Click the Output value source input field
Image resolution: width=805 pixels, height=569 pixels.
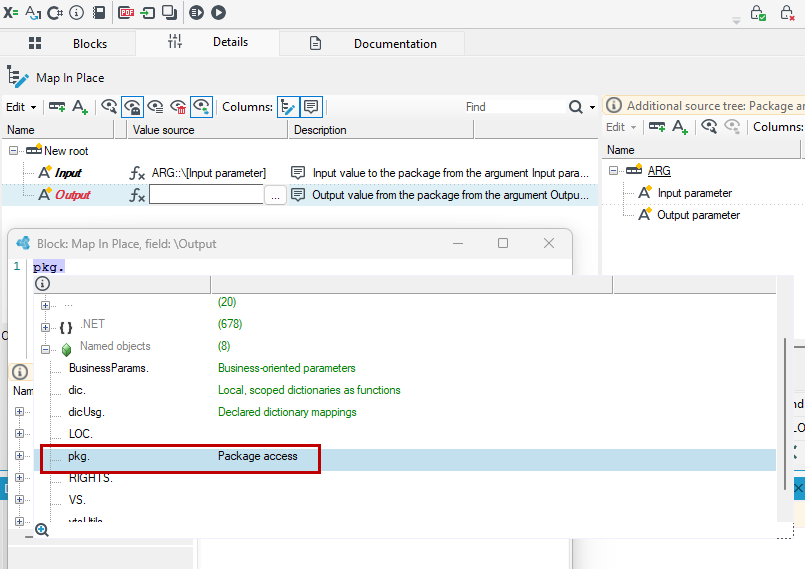(206, 195)
